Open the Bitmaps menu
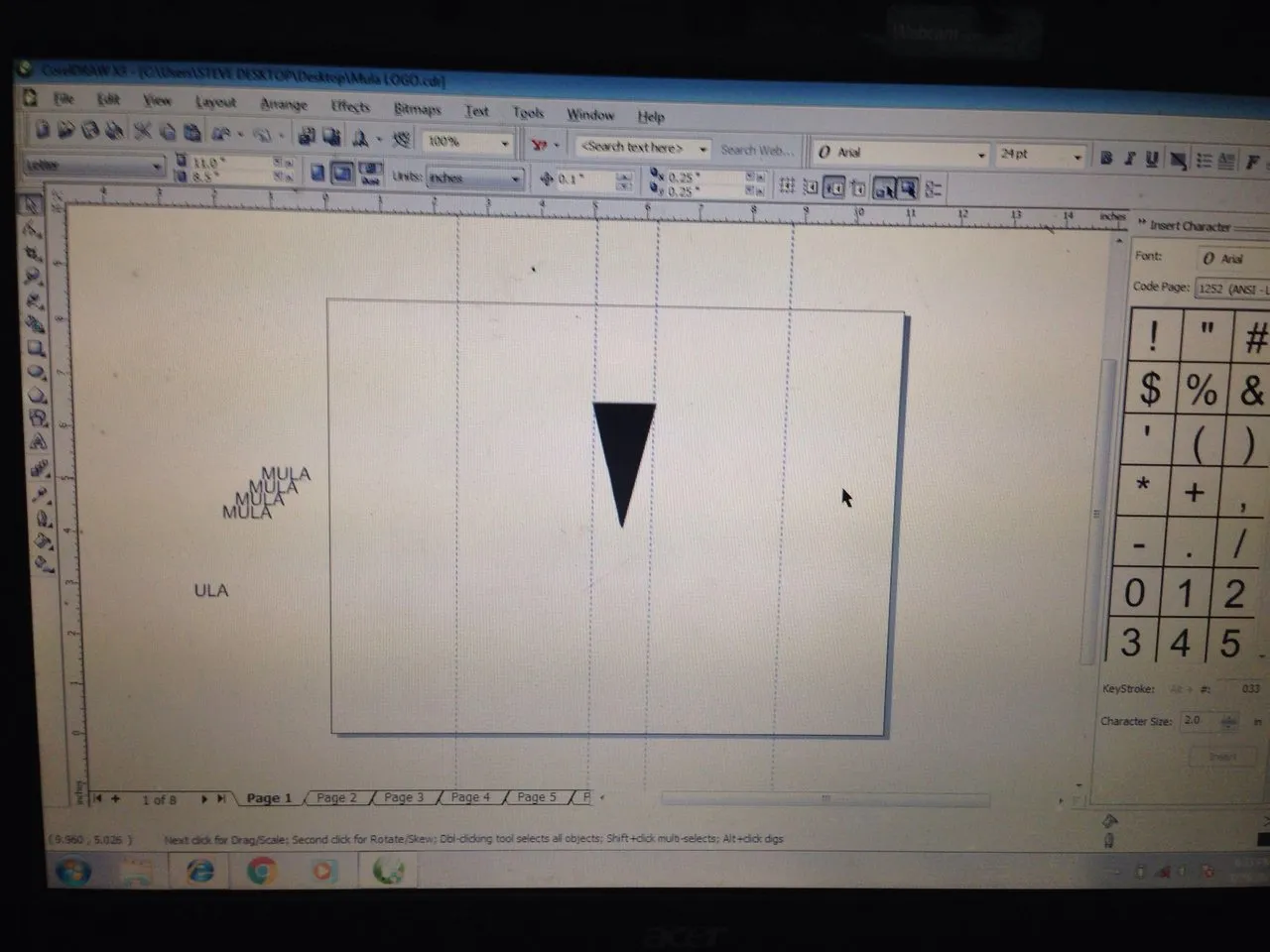Image resolution: width=1270 pixels, height=952 pixels. pos(417,108)
